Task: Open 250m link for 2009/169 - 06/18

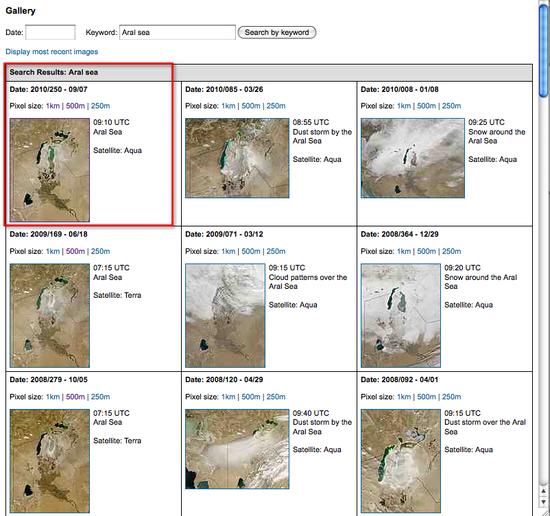Action: point(100,251)
